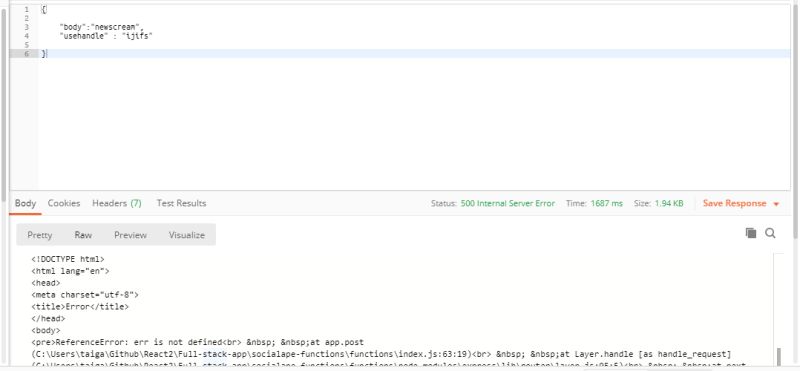
Task: Click the <meta charset="utf-8"> response line
Action: tap(85, 294)
